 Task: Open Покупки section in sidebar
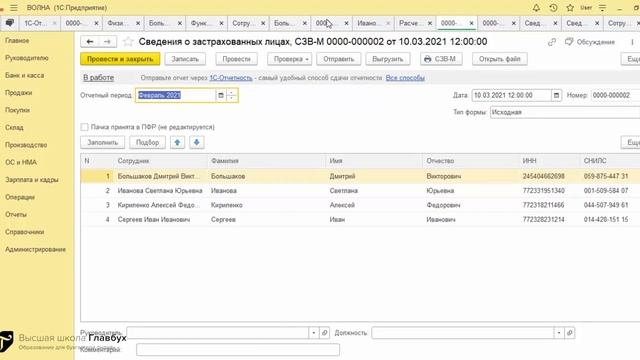(17, 110)
